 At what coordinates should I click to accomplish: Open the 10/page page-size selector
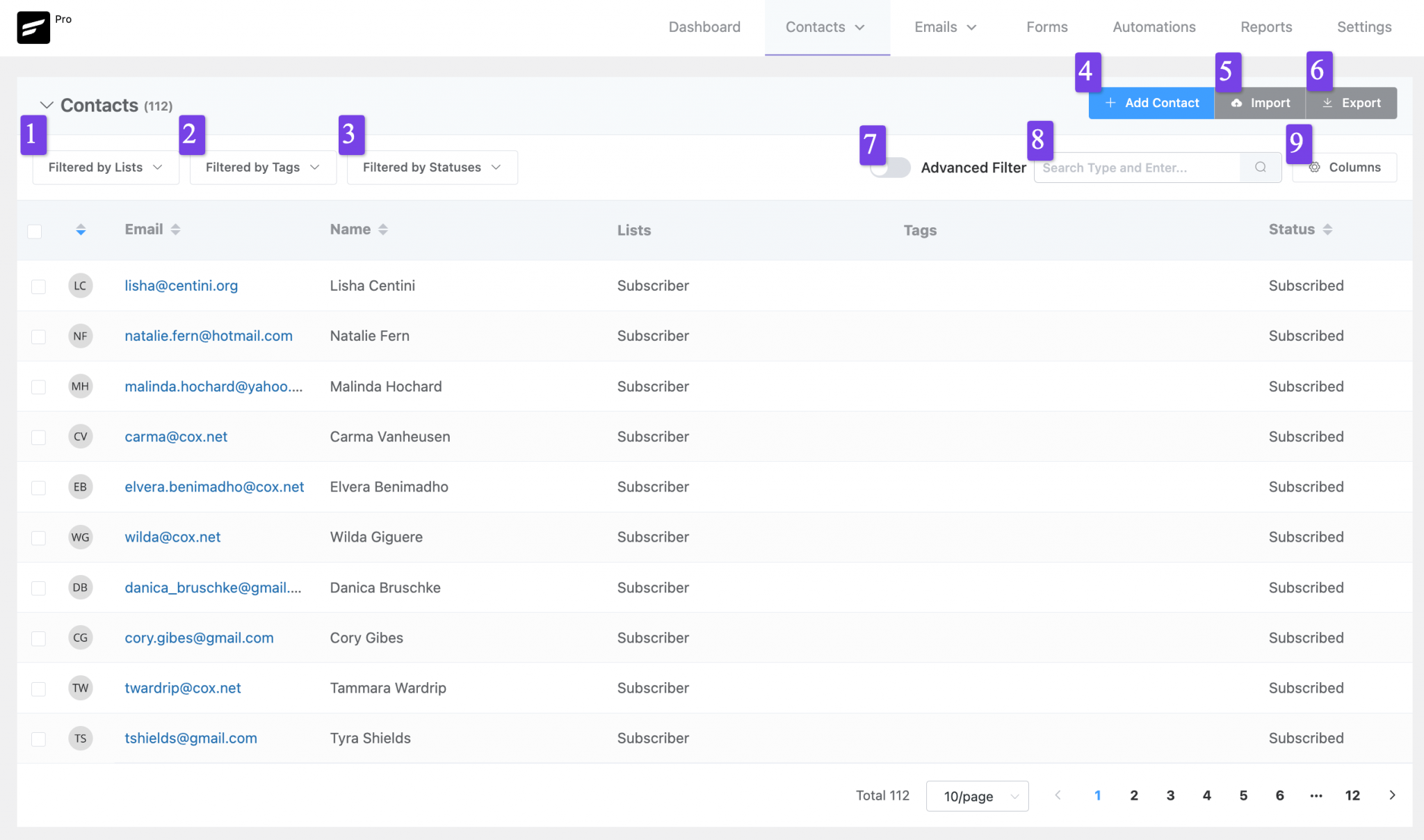[977, 795]
